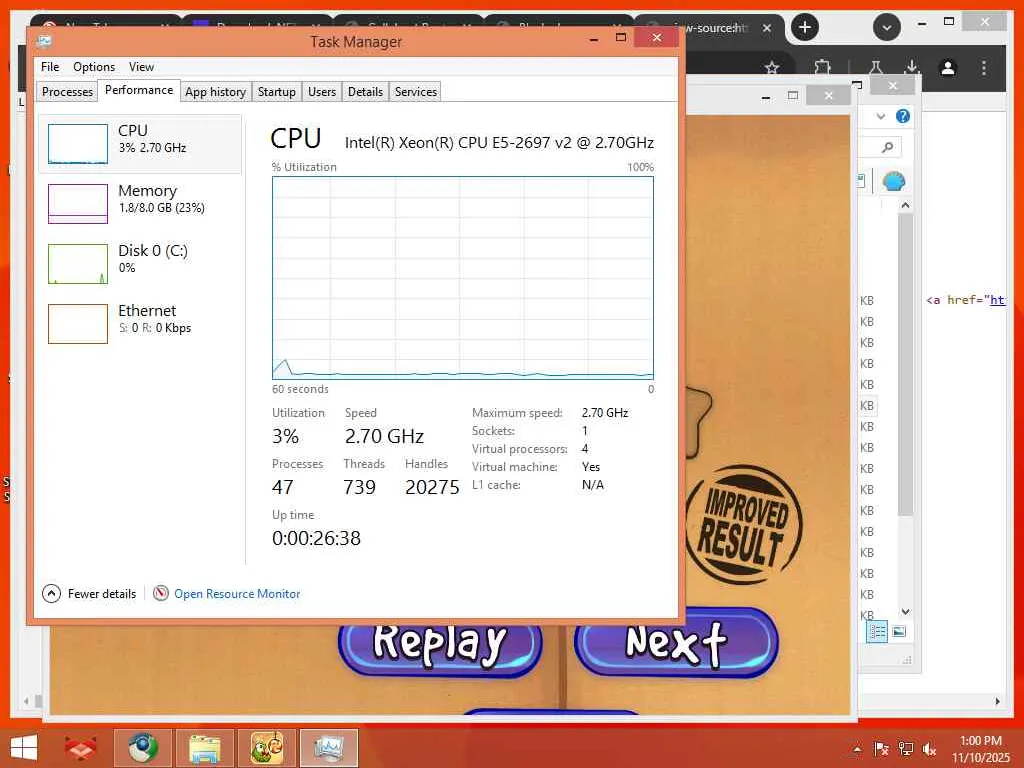Switch to the Processes tab
This screenshot has height=768, width=1024.
[x=67, y=91]
